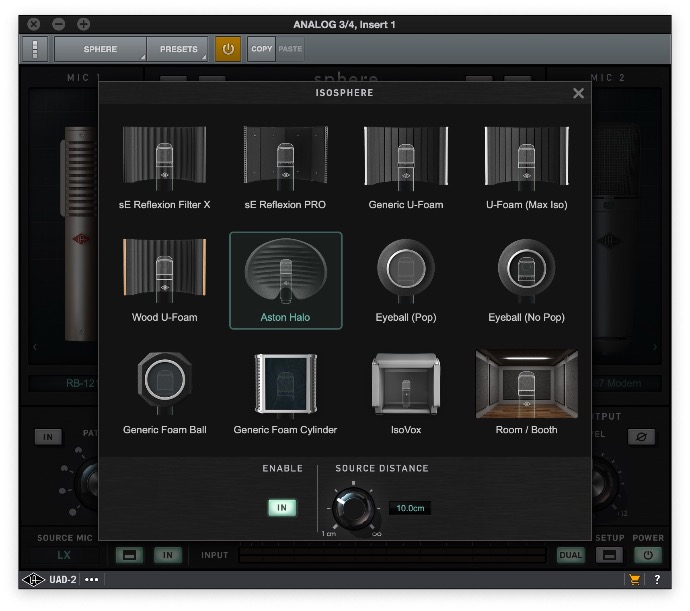Click the PASTE button

[x=290, y=49]
